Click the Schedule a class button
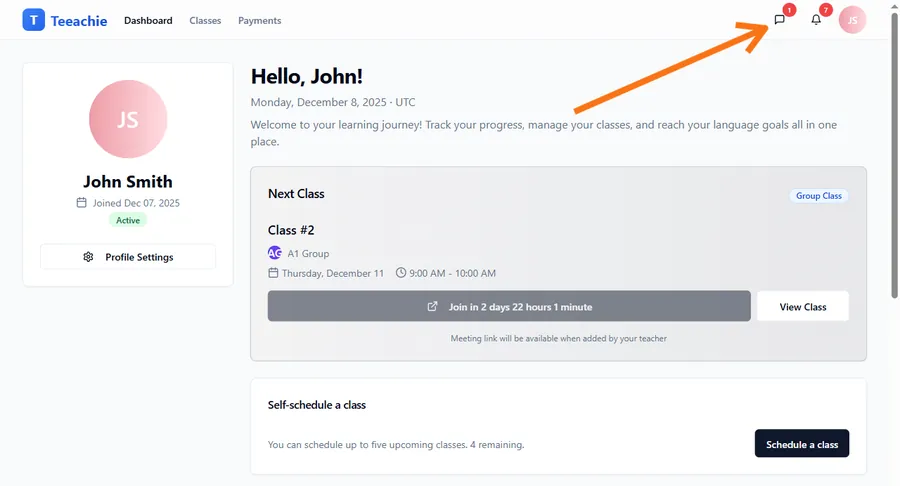900x486 pixels. point(801,444)
